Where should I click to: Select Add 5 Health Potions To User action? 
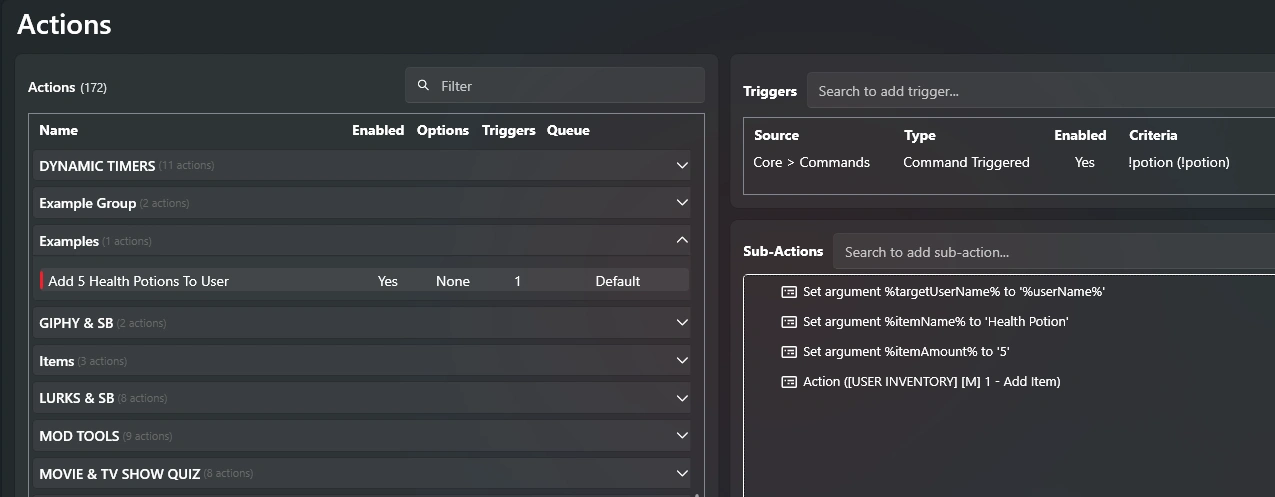(138, 281)
